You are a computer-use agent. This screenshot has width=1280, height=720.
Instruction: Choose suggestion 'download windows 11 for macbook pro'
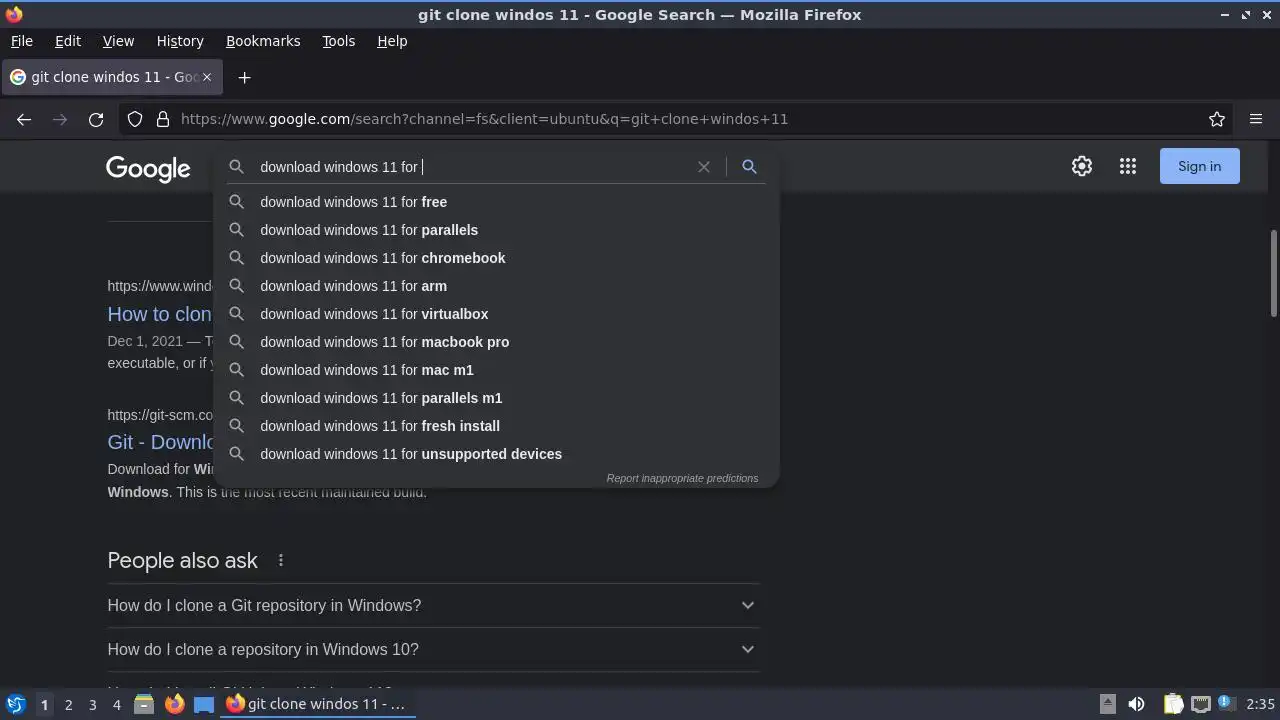point(496,342)
